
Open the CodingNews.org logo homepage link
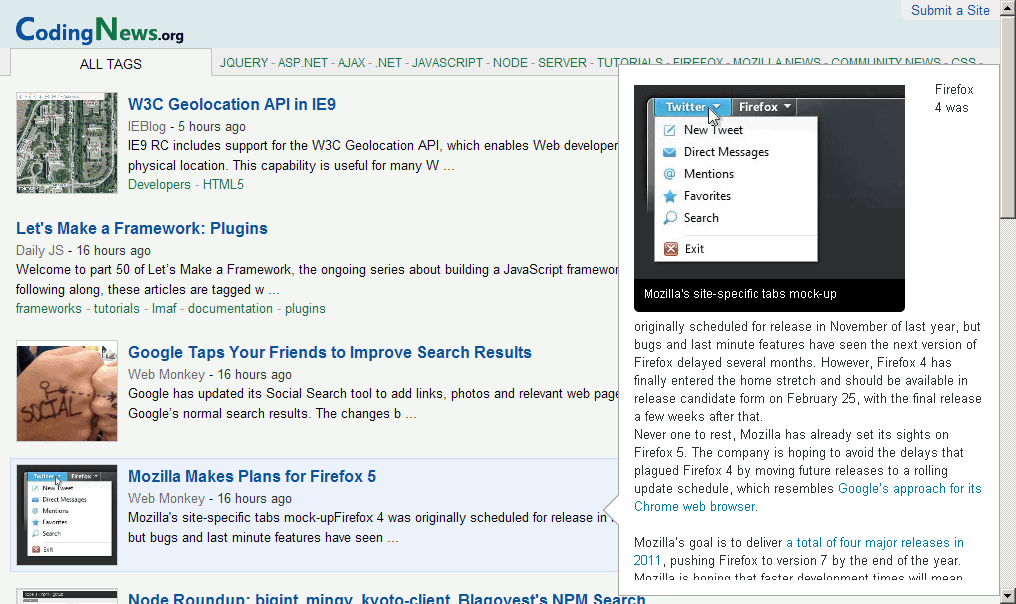point(99,30)
